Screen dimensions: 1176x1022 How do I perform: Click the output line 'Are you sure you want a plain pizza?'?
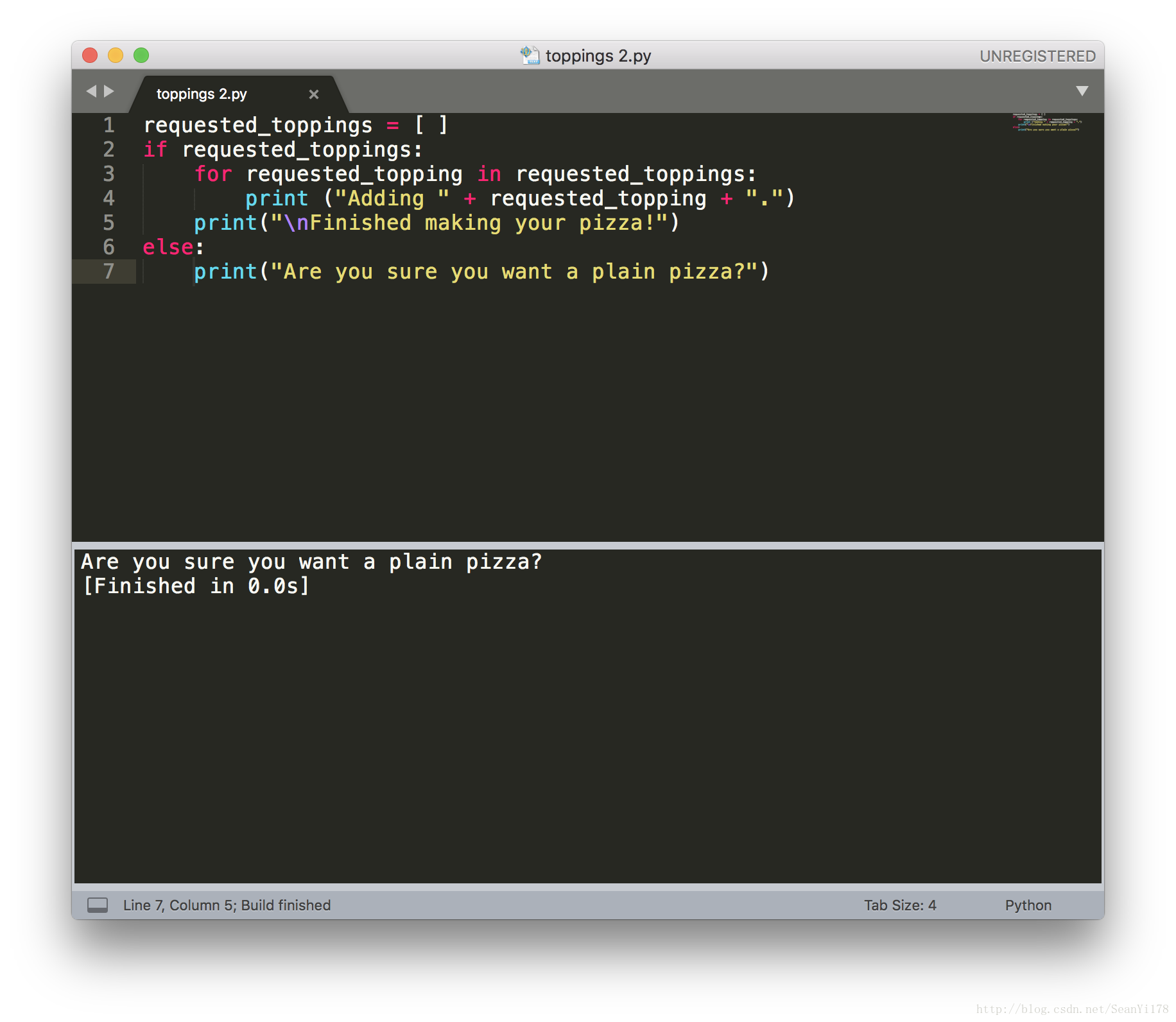tap(311, 562)
